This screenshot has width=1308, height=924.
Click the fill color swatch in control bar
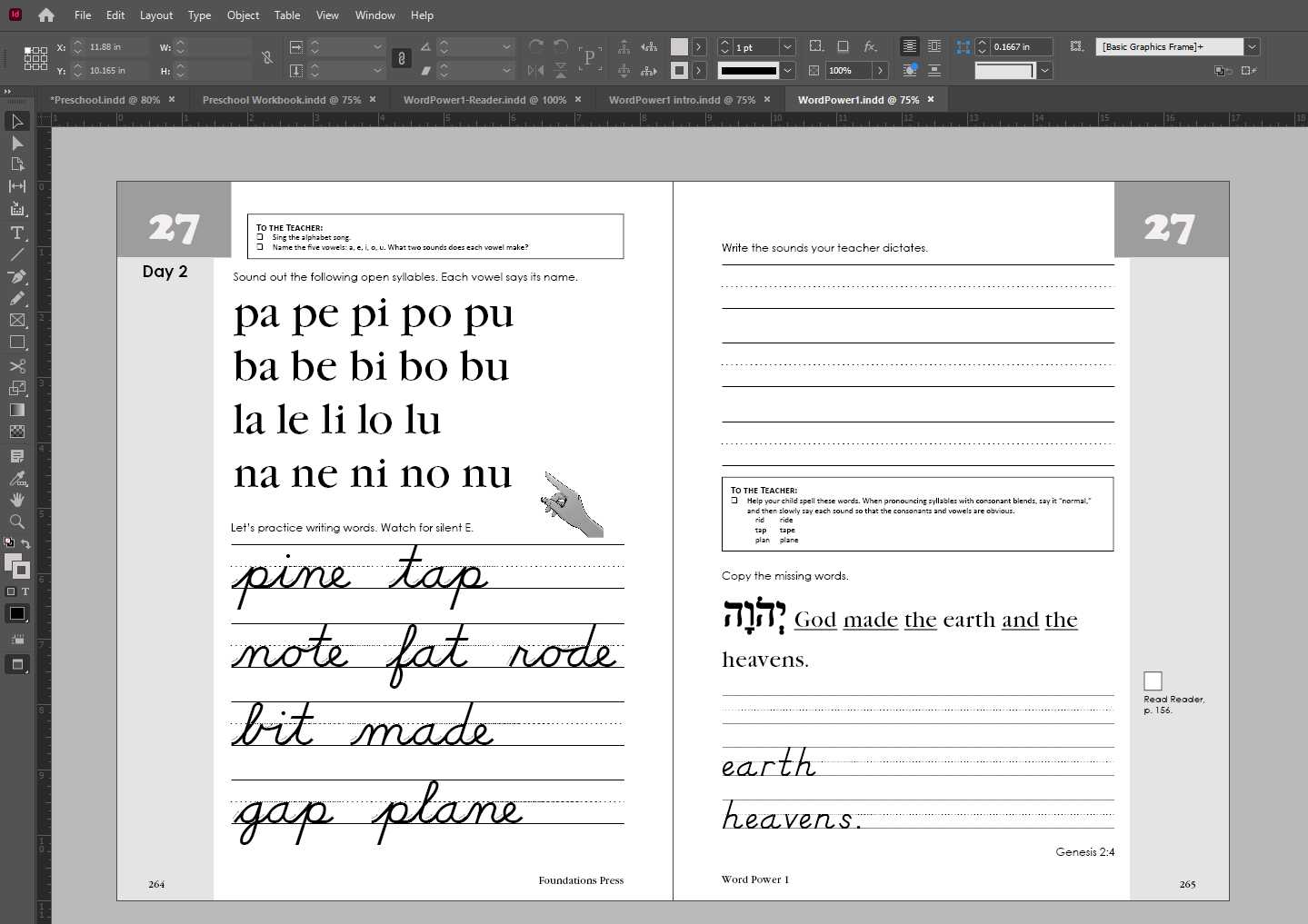pos(679,46)
